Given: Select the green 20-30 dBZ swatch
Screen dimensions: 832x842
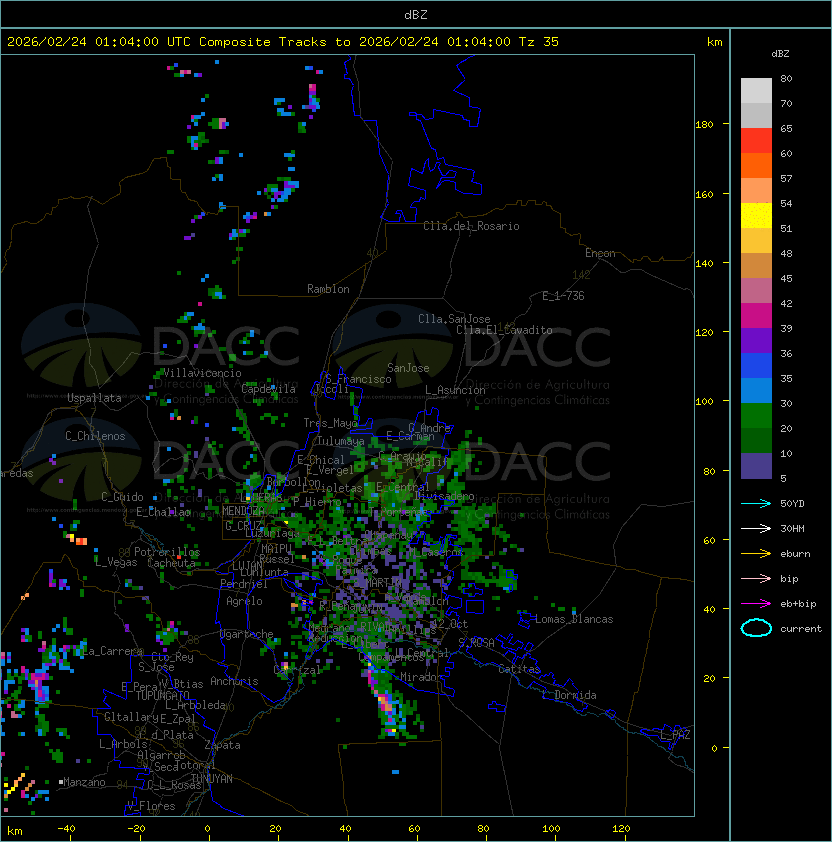Looking at the screenshot, I should coord(756,416).
